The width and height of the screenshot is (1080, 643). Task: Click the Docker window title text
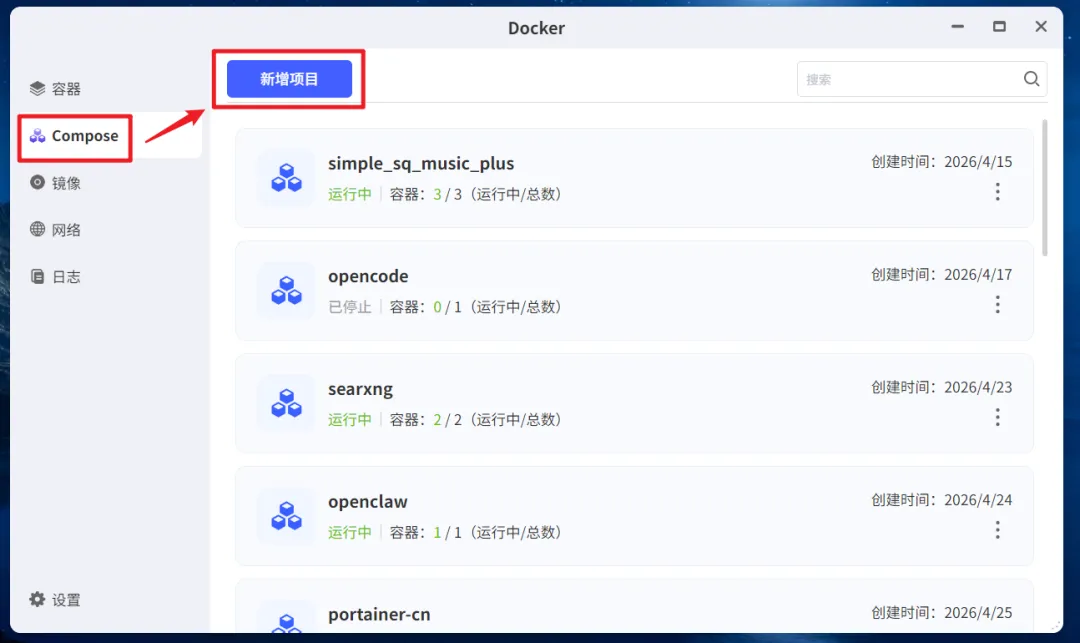click(537, 28)
